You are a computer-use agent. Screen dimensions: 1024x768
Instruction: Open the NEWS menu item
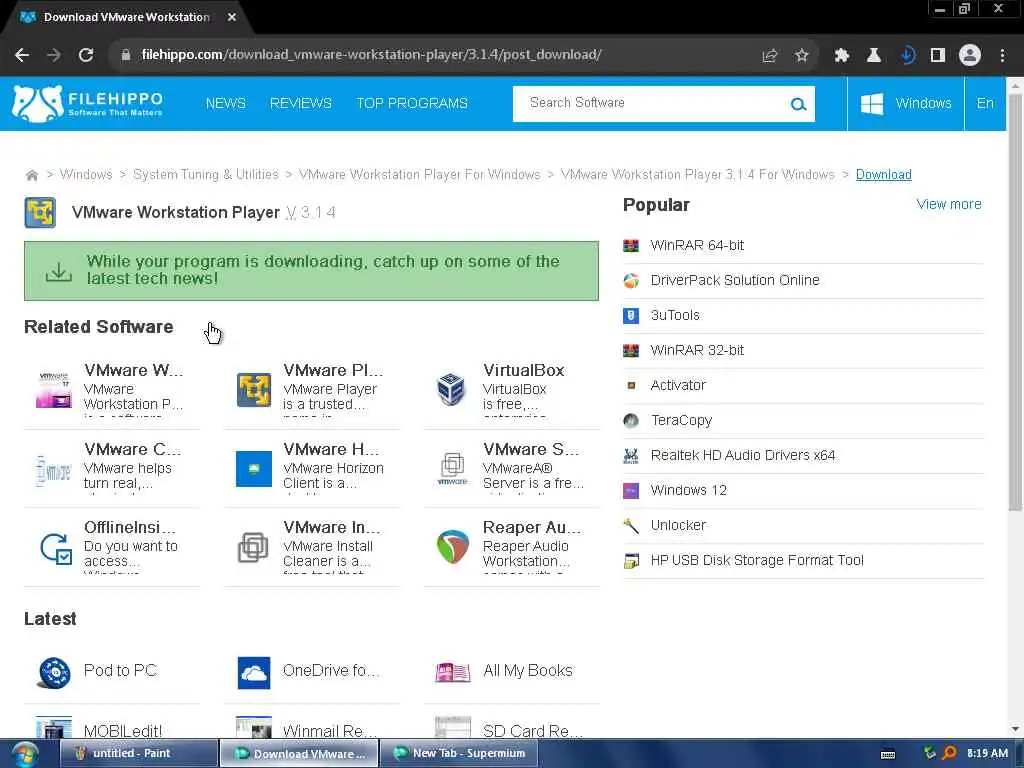[225, 103]
